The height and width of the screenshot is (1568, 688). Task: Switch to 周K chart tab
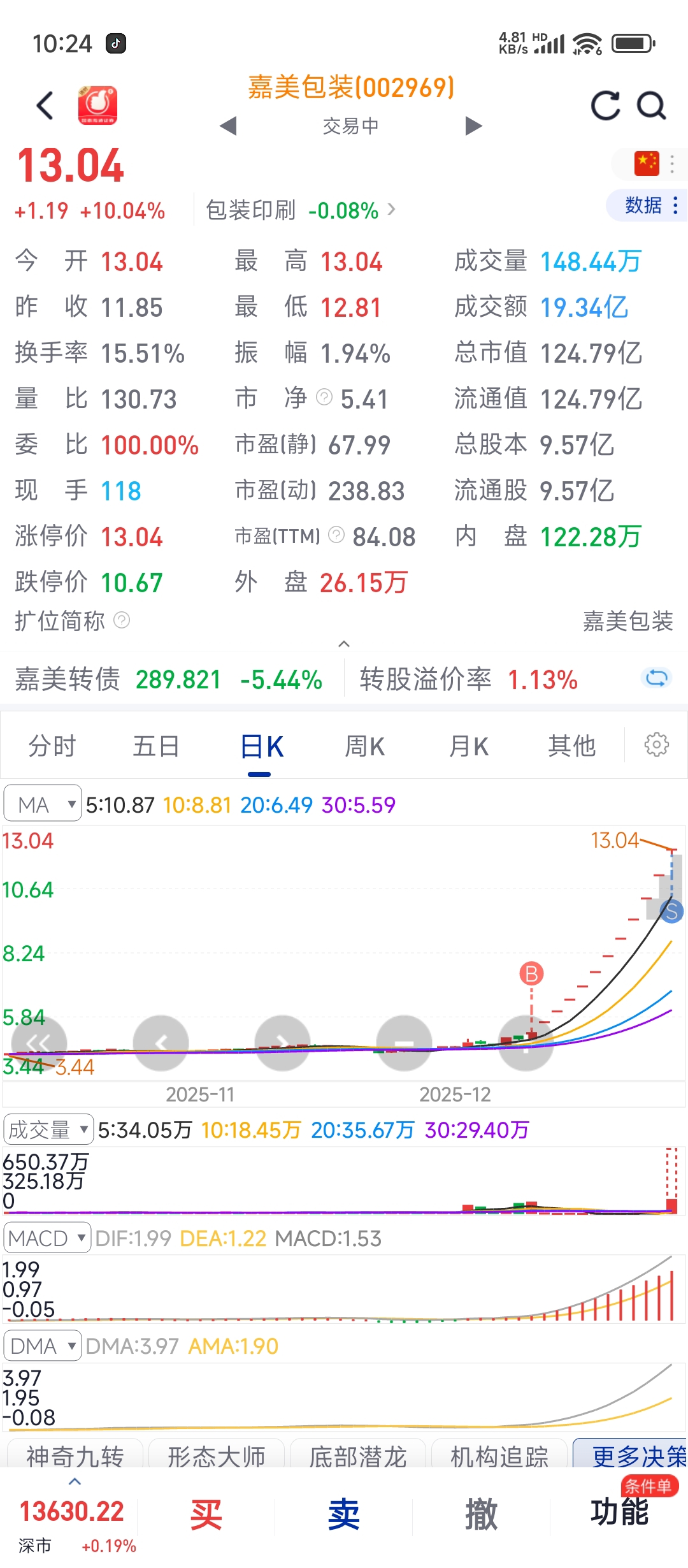(364, 746)
